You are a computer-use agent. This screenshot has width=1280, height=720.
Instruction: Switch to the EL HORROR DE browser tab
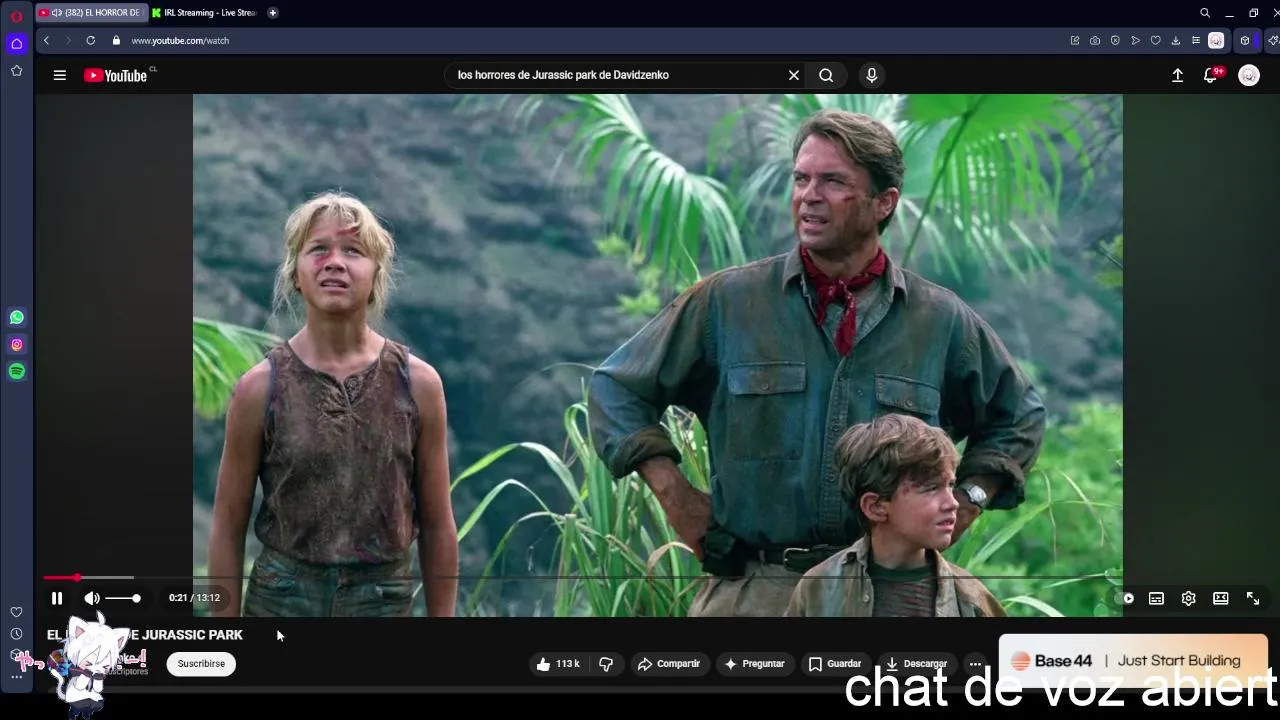92,13
